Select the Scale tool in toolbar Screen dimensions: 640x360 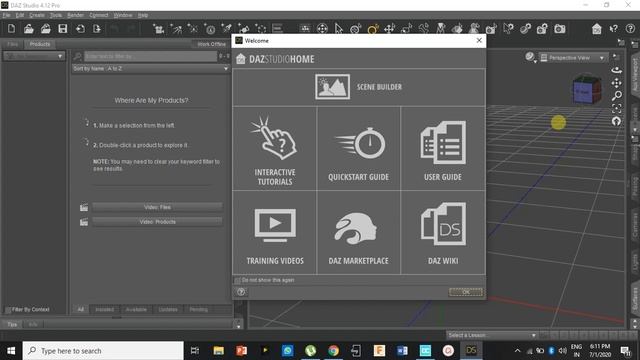pyautogui.click(x=406, y=29)
